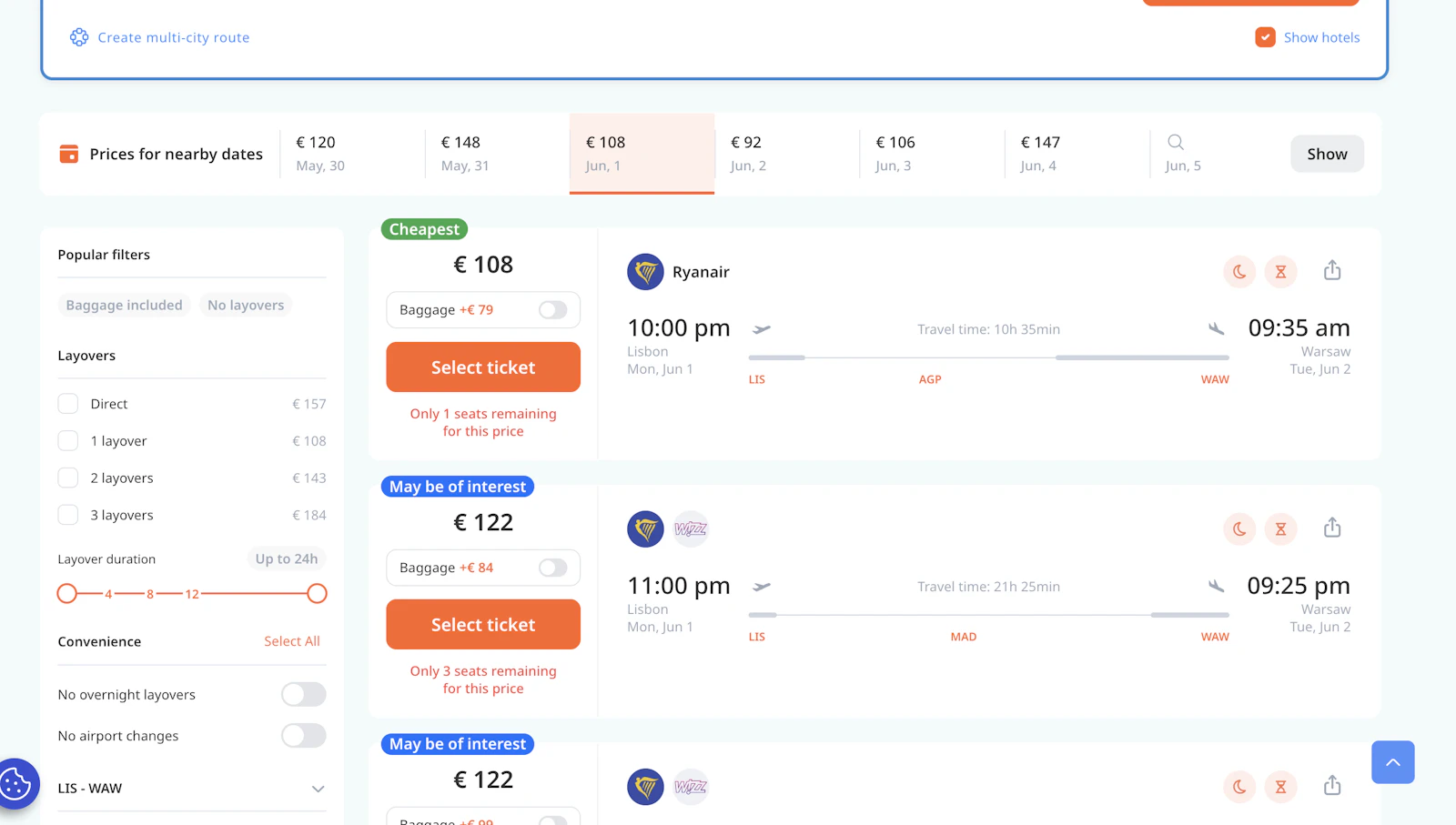Screen dimensions: 1456x825
Task: Check the 2 layovers filter
Action: 68,478
